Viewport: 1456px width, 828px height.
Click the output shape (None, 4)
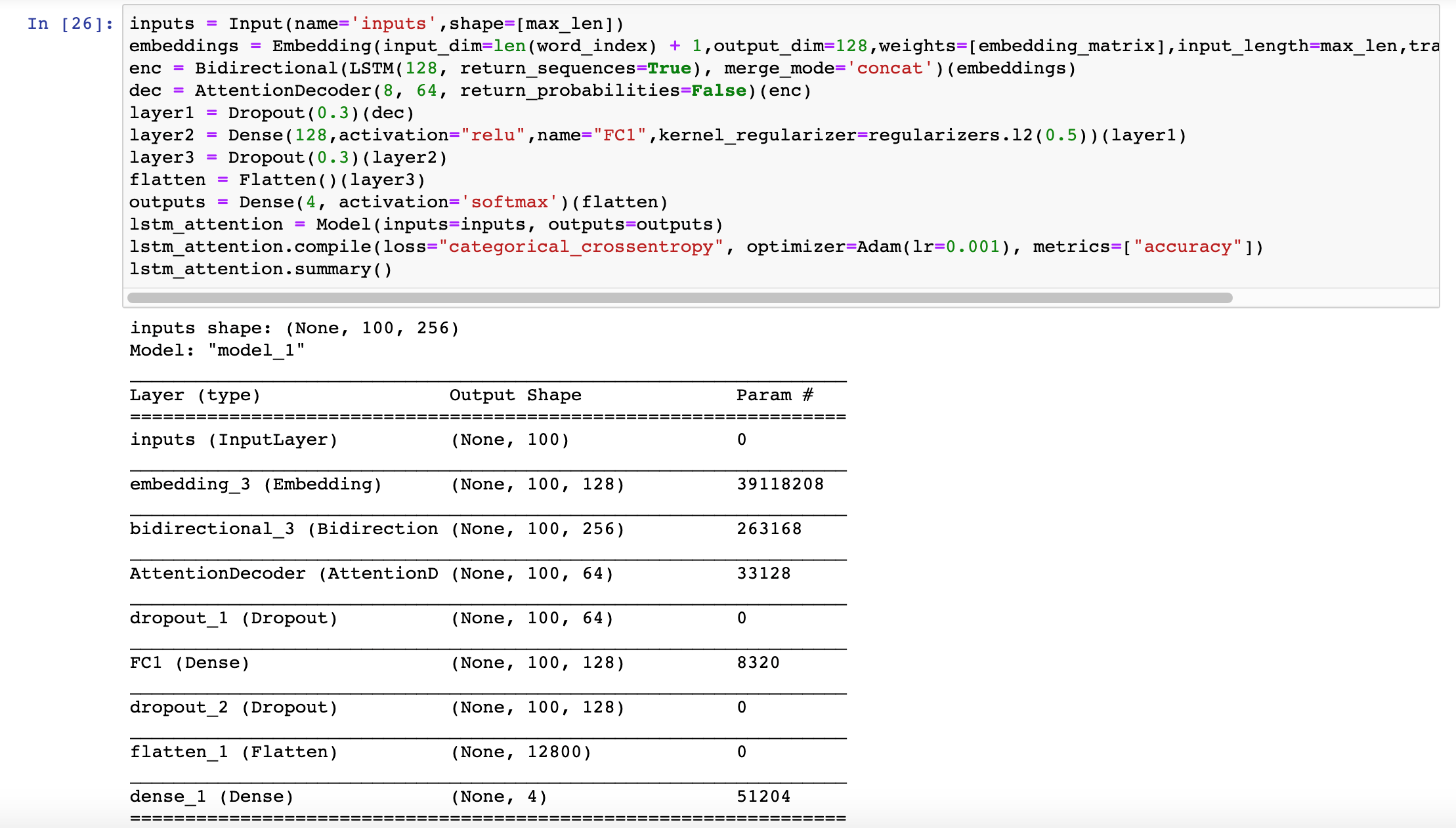[x=499, y=797]
